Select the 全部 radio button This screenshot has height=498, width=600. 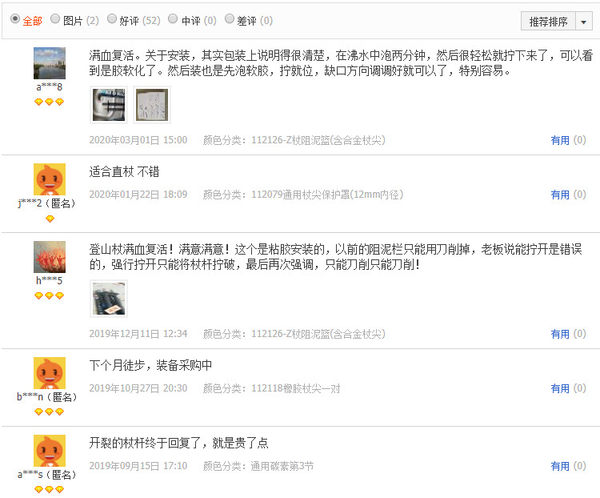[15, 19]
